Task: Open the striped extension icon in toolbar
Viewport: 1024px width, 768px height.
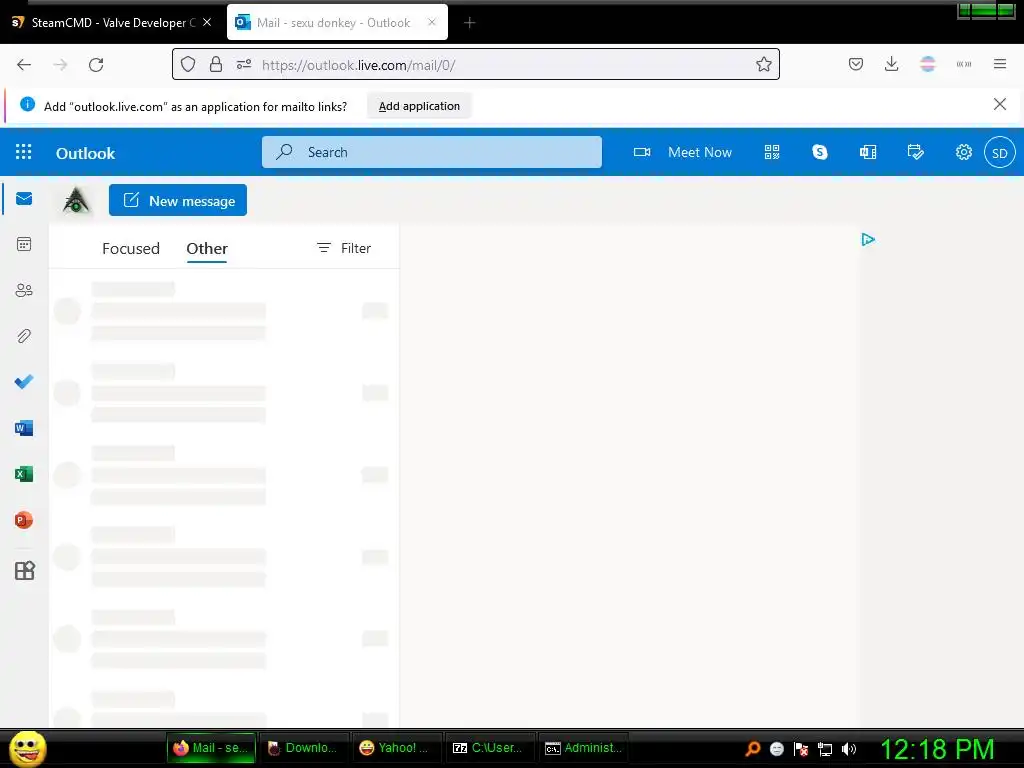Action: point(928,64)
